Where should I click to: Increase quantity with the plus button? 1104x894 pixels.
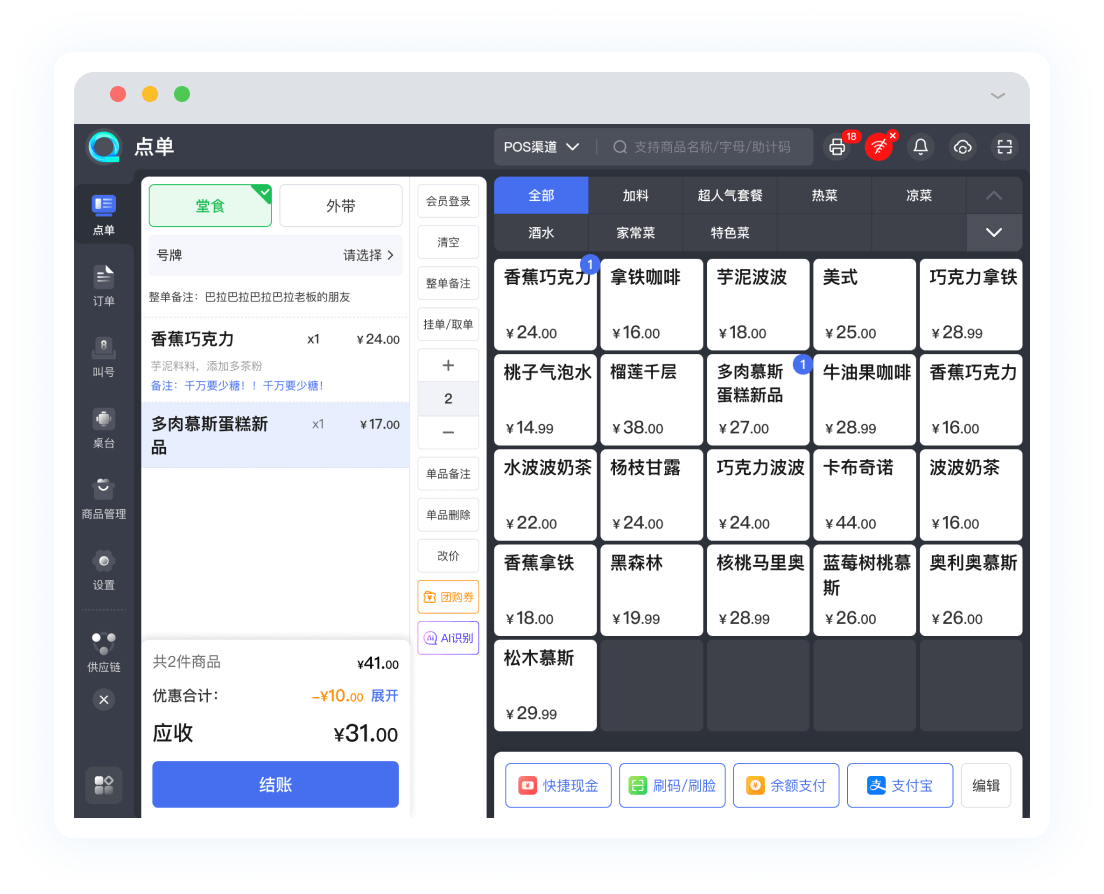tap(448, 365)
